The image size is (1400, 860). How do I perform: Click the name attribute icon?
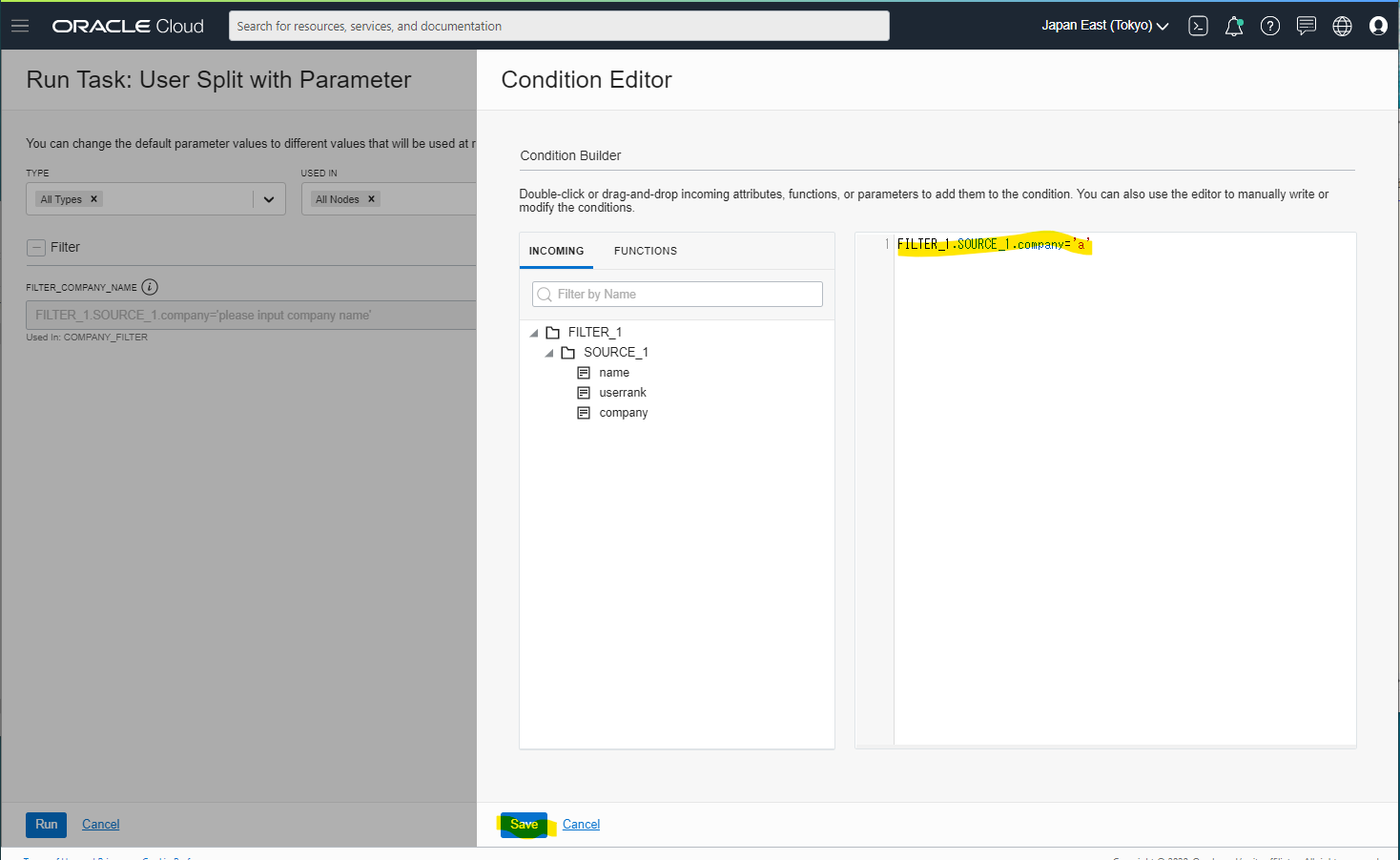pyautogui.click(x=584, y=373)
